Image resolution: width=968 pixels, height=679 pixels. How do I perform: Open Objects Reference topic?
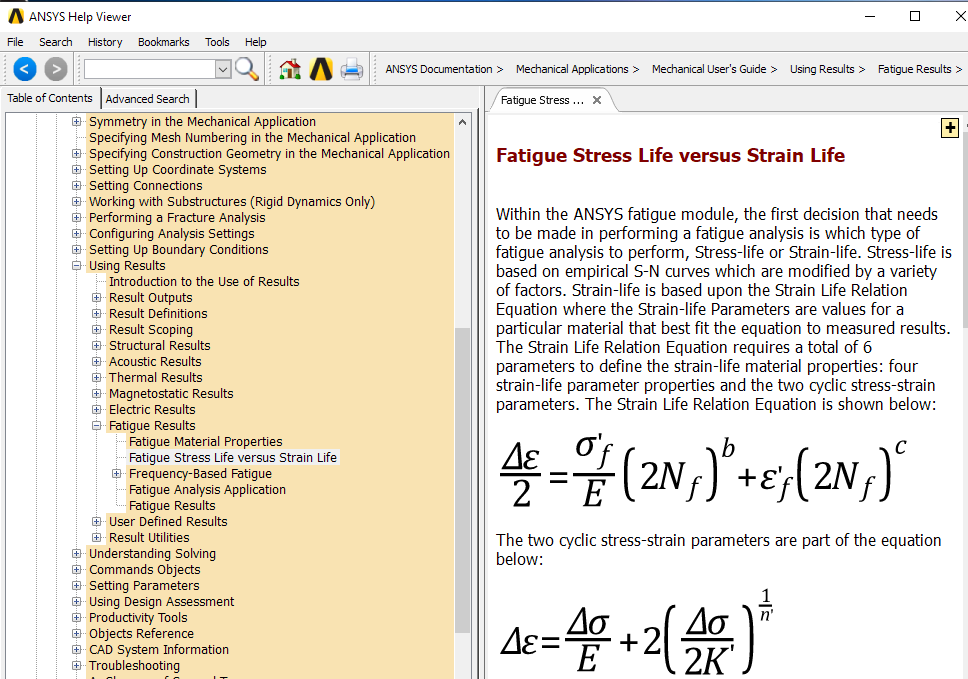[x=141, y=634]
